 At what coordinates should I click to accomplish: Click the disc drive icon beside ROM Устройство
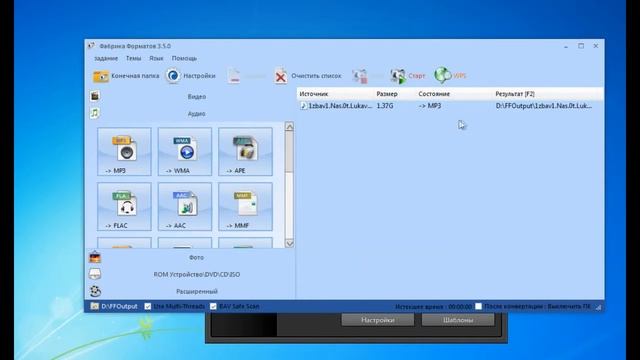coord(95,274)
